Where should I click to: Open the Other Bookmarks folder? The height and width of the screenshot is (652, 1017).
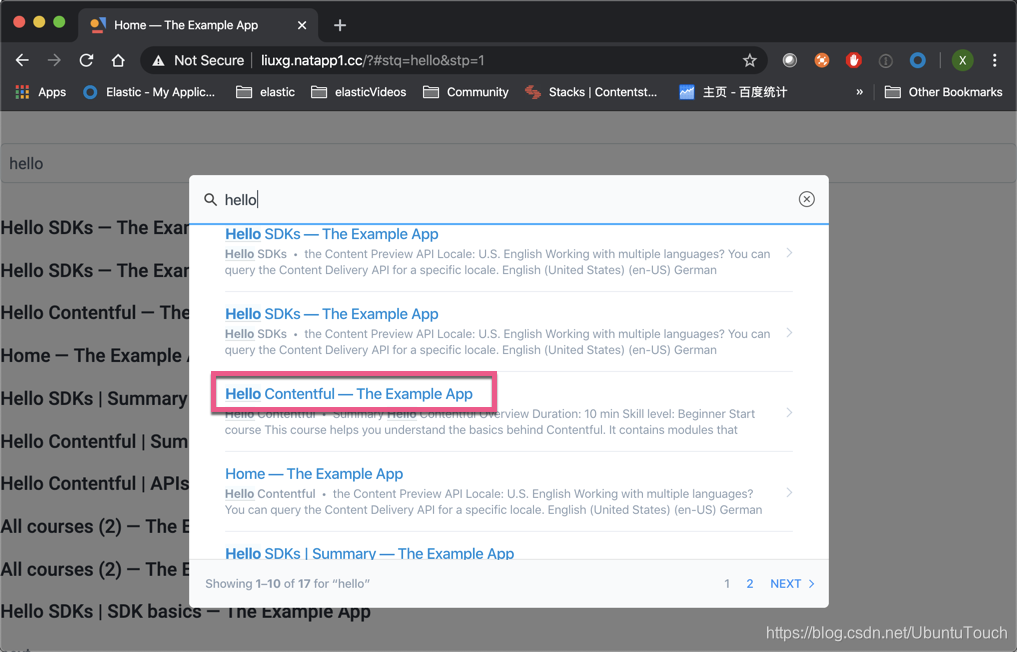944,92
